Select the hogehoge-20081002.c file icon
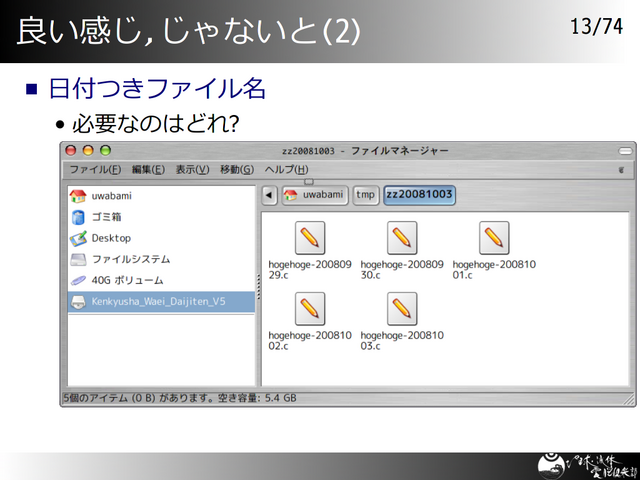 coord(311,309)
